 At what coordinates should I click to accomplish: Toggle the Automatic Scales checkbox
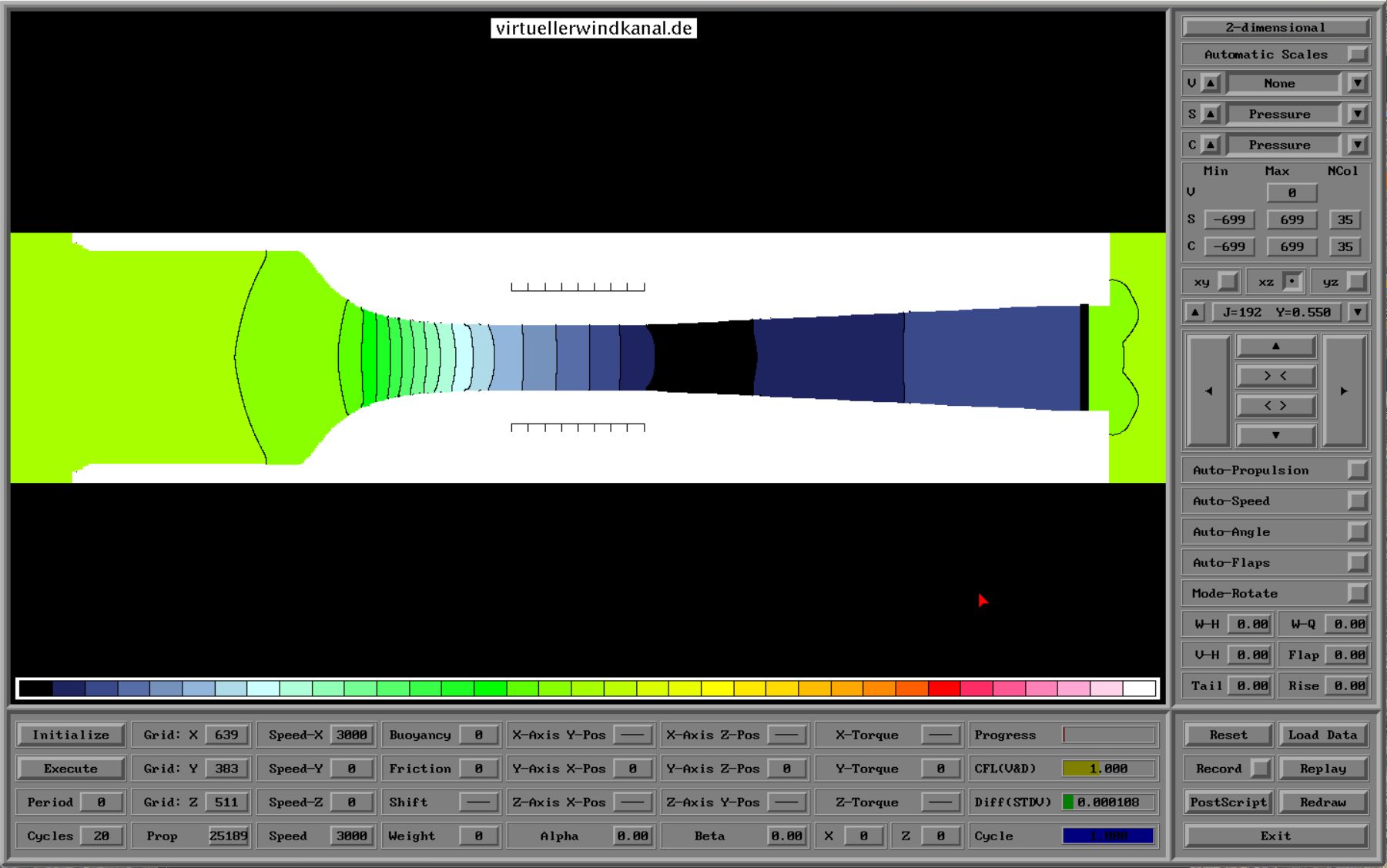[1358, 54]
